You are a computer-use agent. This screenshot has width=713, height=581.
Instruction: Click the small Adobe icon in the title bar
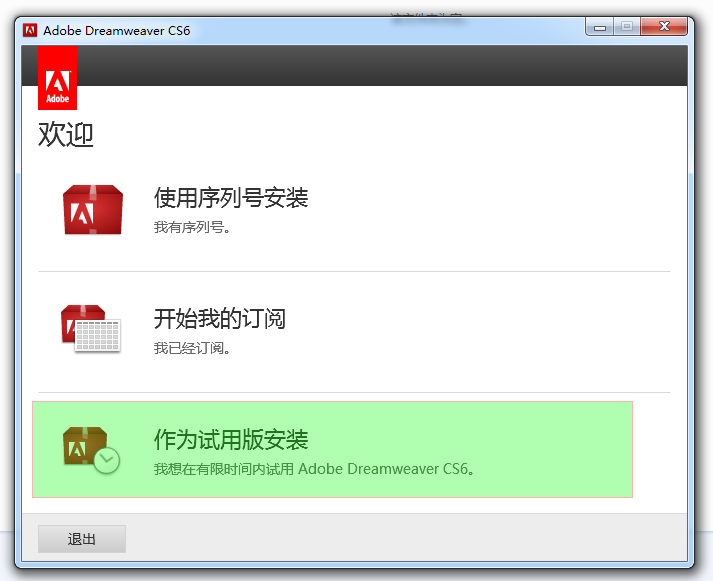30,30
